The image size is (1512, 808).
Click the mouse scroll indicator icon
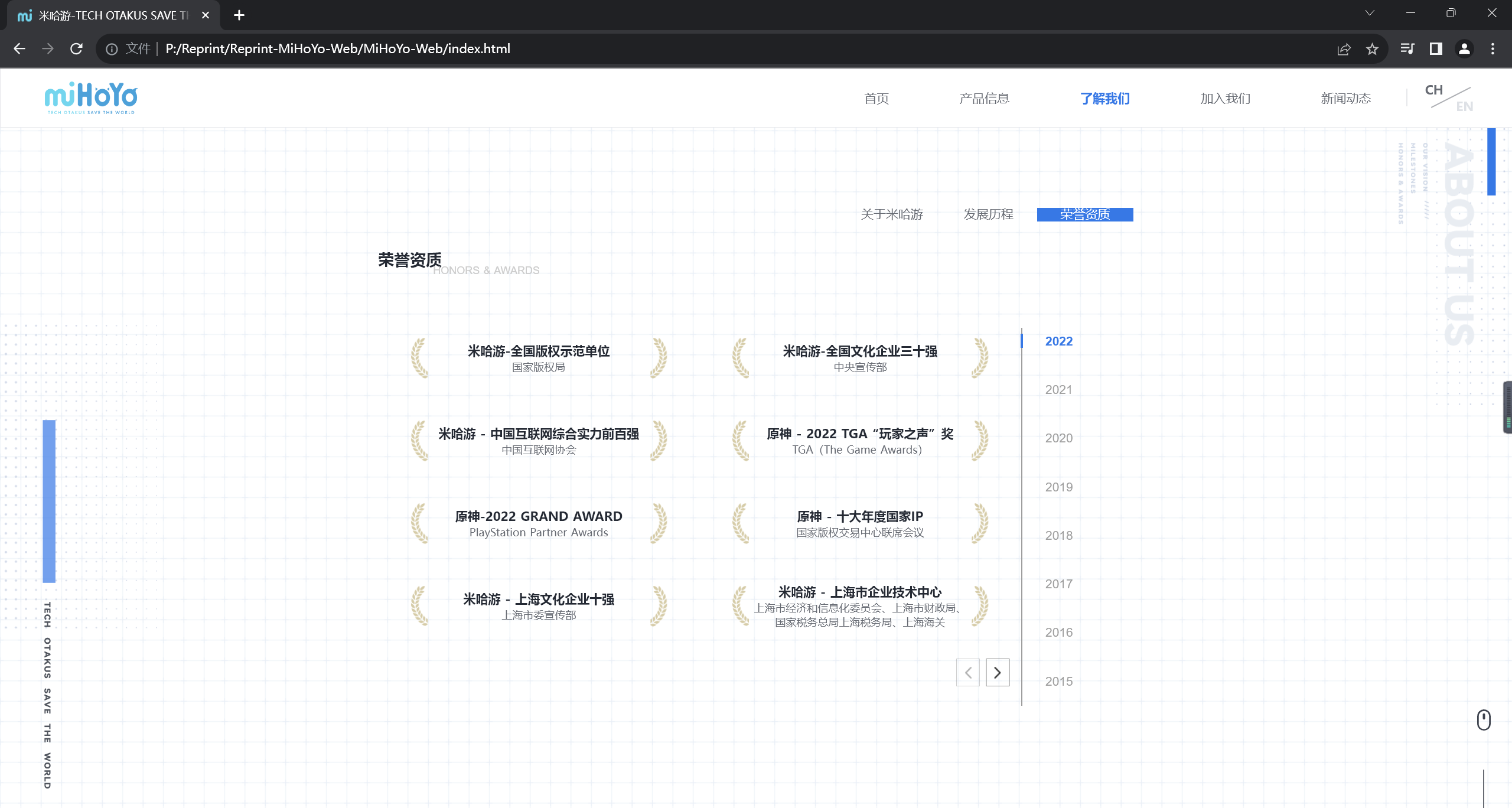click(1484, 720)
